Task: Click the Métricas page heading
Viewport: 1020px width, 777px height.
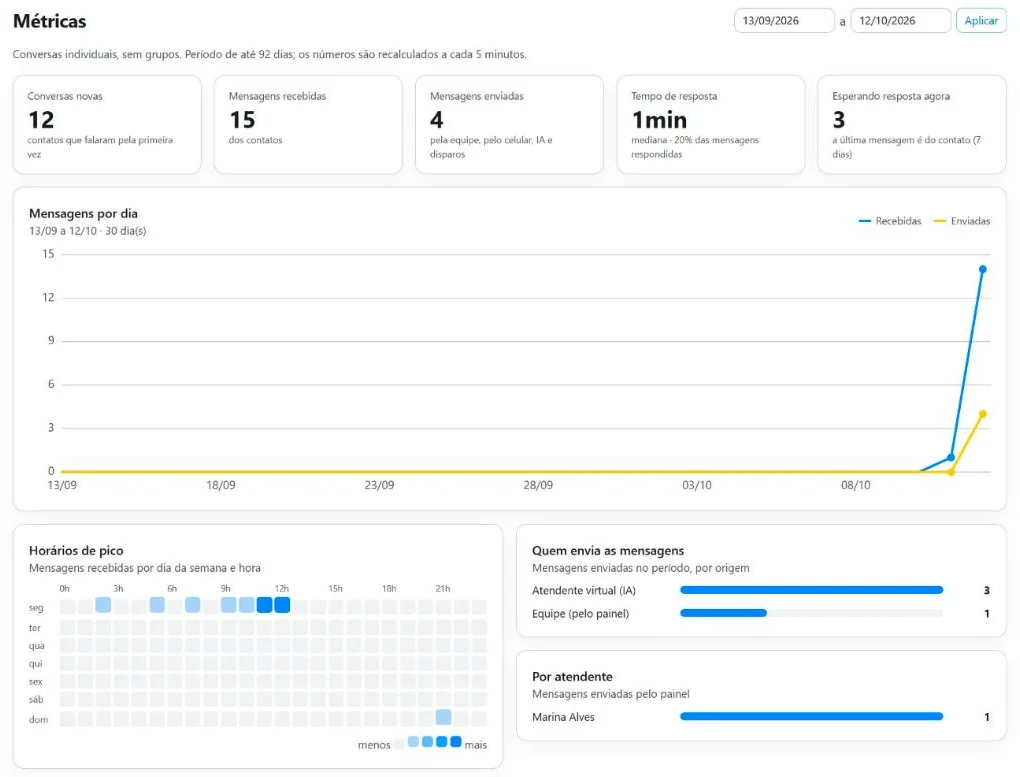Action: click(49, 21)
